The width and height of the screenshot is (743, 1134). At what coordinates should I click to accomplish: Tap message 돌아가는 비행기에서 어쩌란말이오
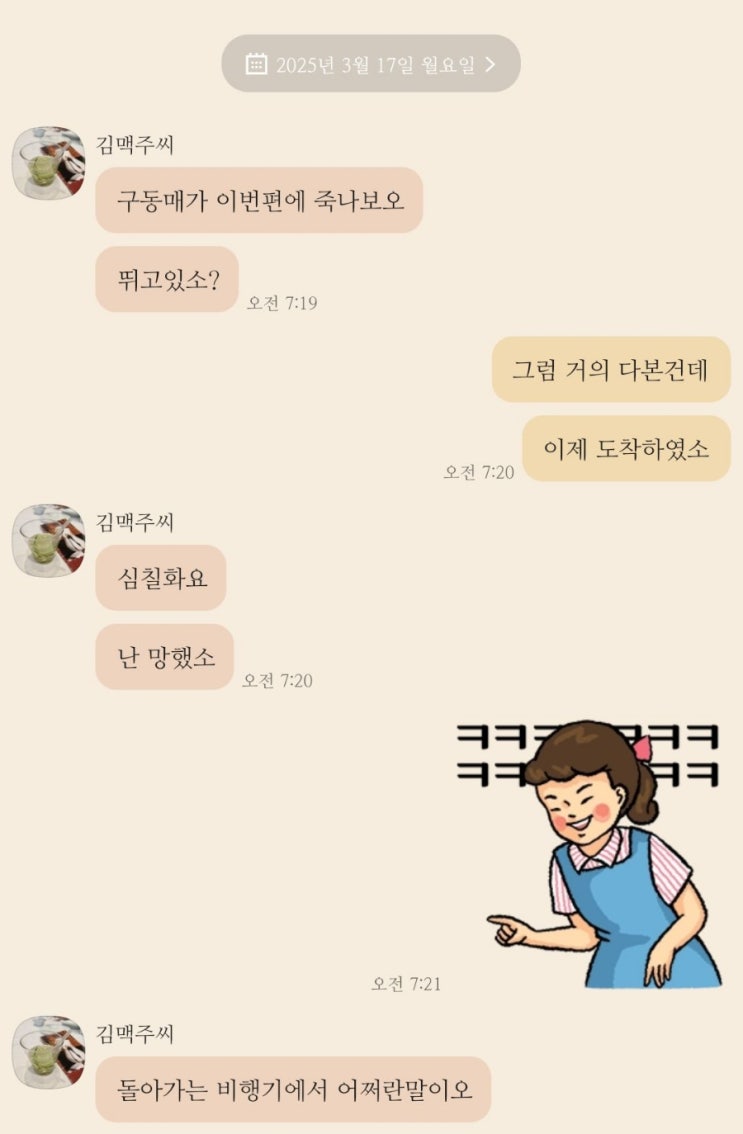tap(293, 1089)
